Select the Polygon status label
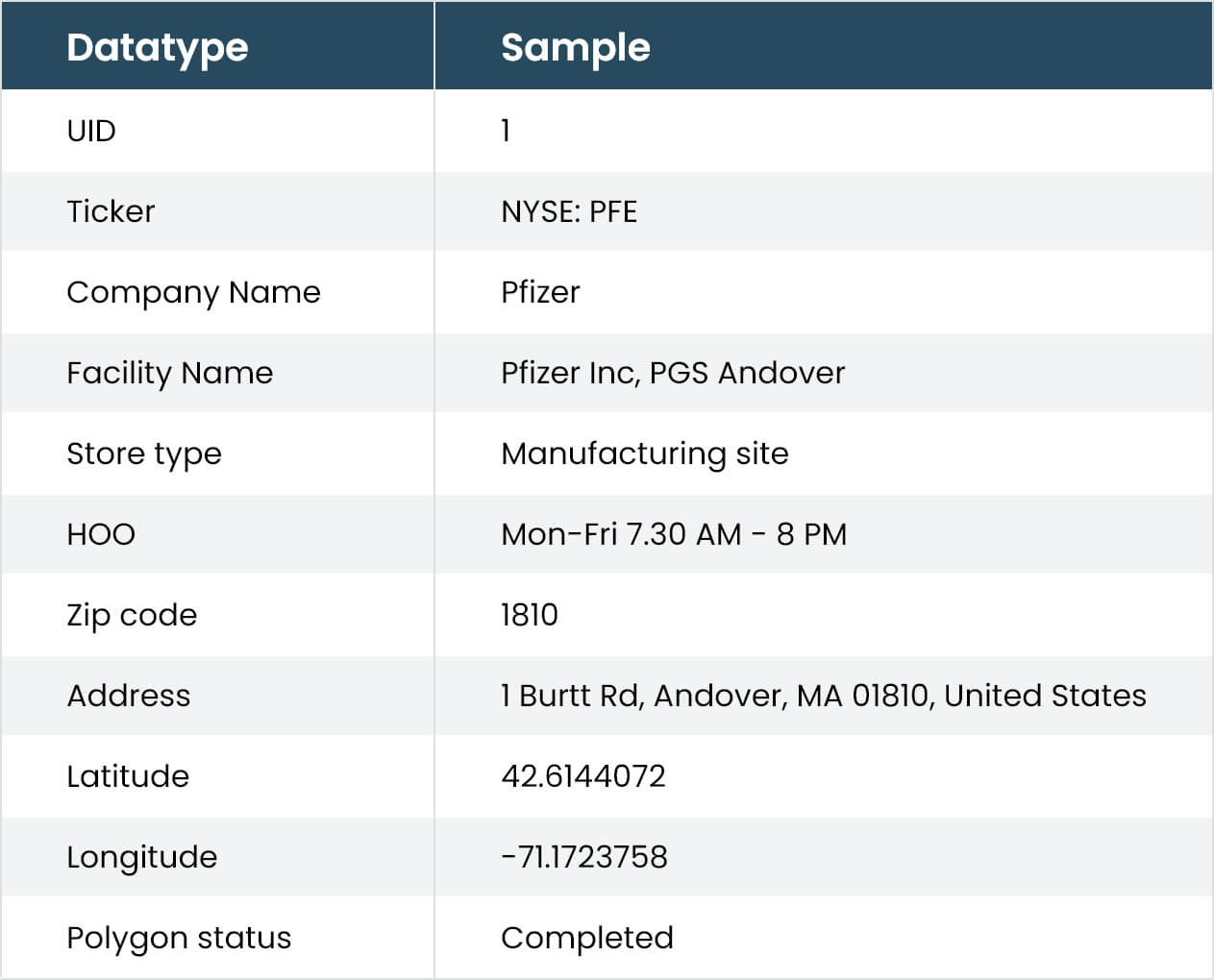 click(179, 938)
